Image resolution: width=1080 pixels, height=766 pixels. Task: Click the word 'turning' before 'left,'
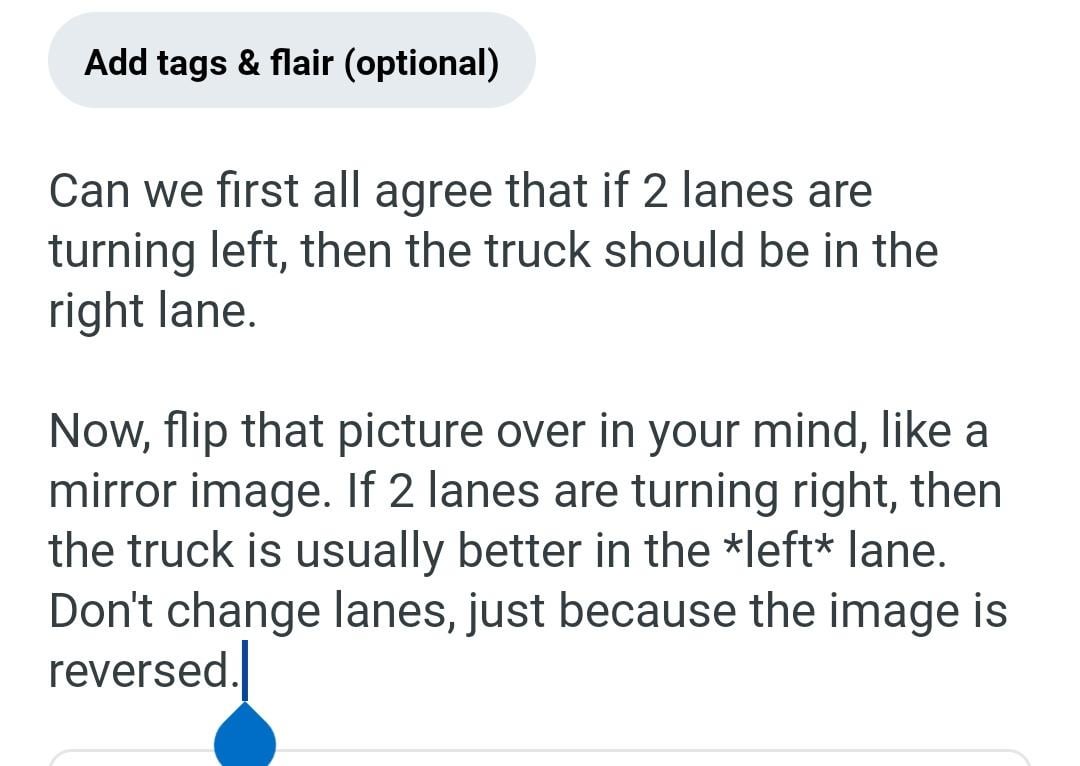tap(122, 252)
